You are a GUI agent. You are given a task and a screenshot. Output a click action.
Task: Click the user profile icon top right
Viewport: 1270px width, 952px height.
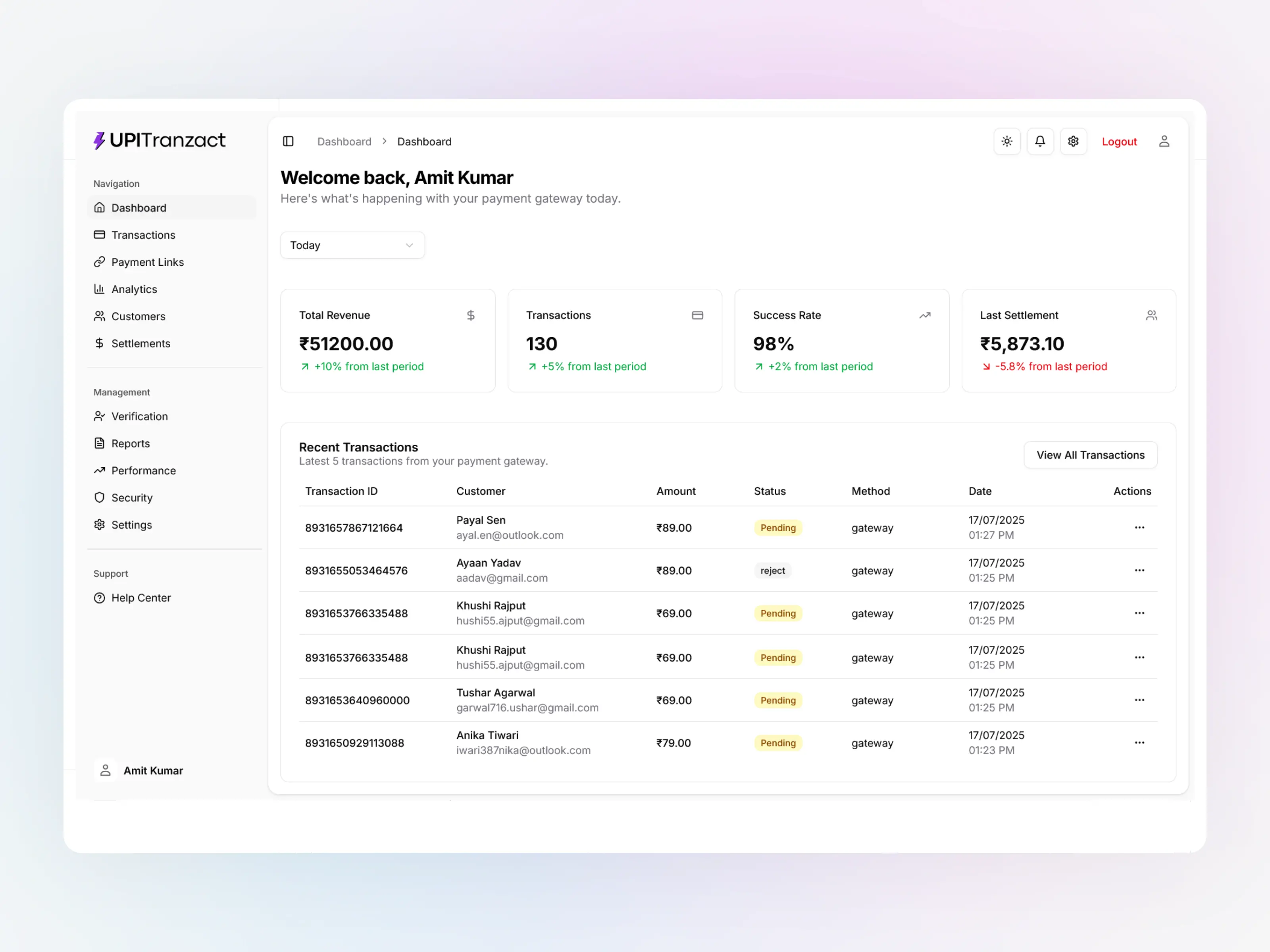1164,141
